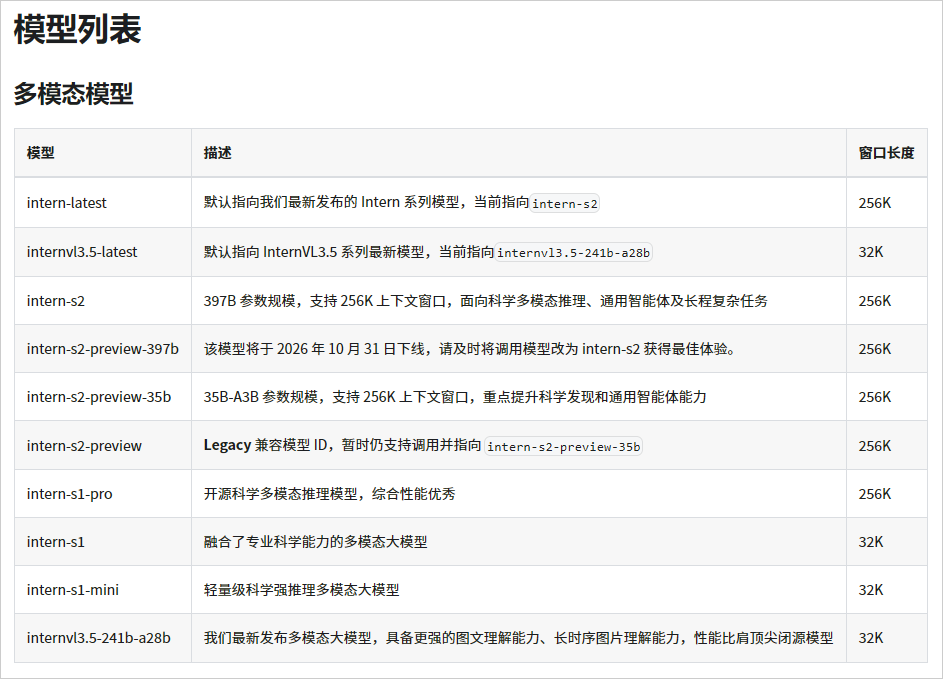Select the intern-latest model name cell
Viewport: 943px width, 679px height.
66,203
